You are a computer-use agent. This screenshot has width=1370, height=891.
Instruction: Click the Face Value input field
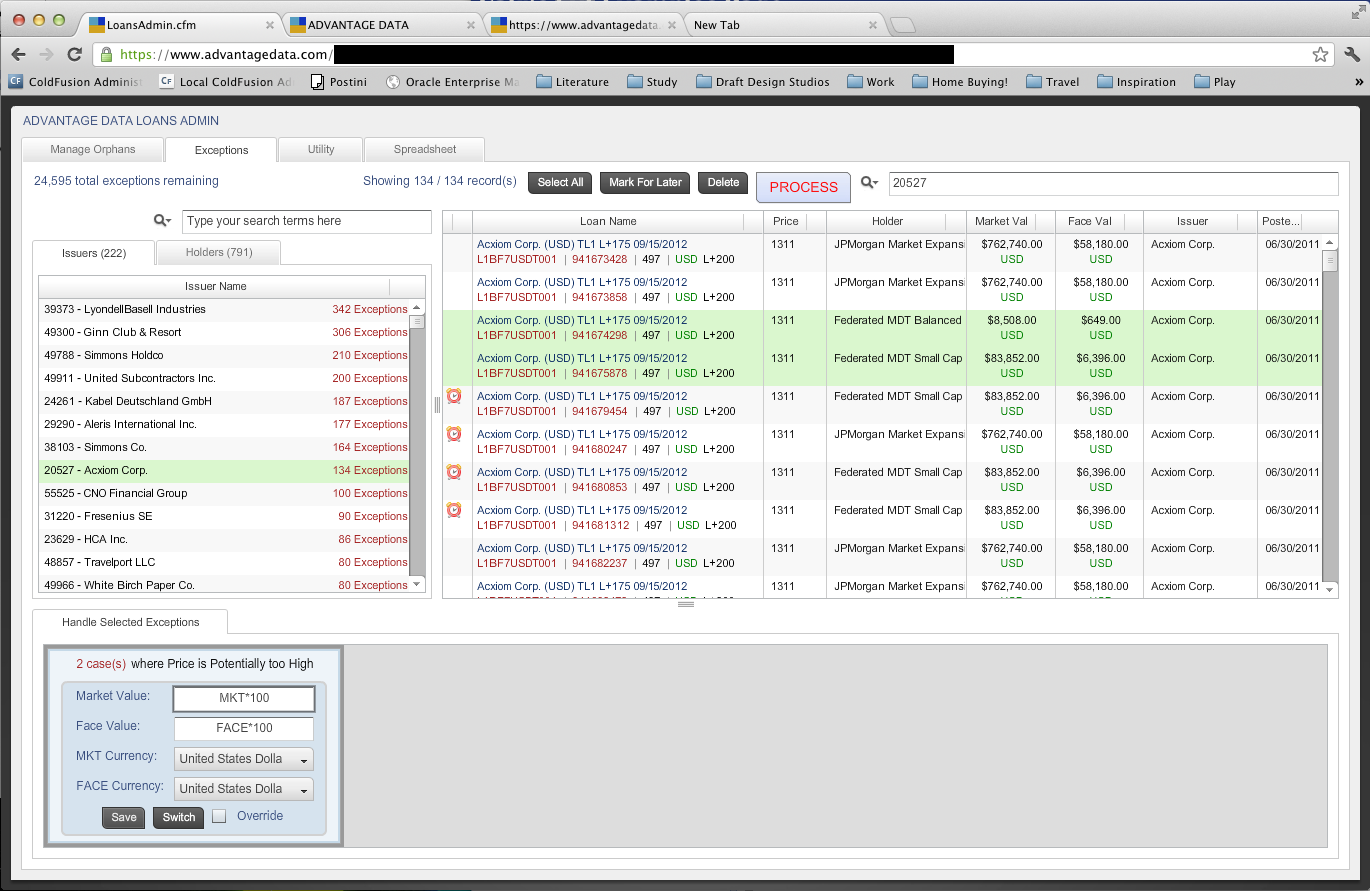coord(244,729)
